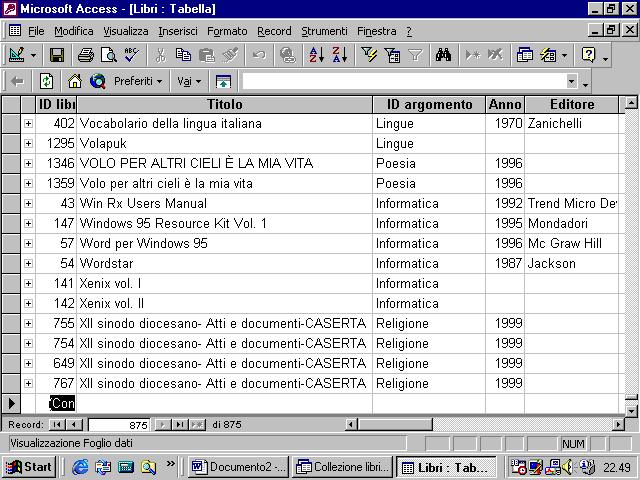The image size is (640, 480).
Task: Click the Save diskette icon
Action: [57, 55]
